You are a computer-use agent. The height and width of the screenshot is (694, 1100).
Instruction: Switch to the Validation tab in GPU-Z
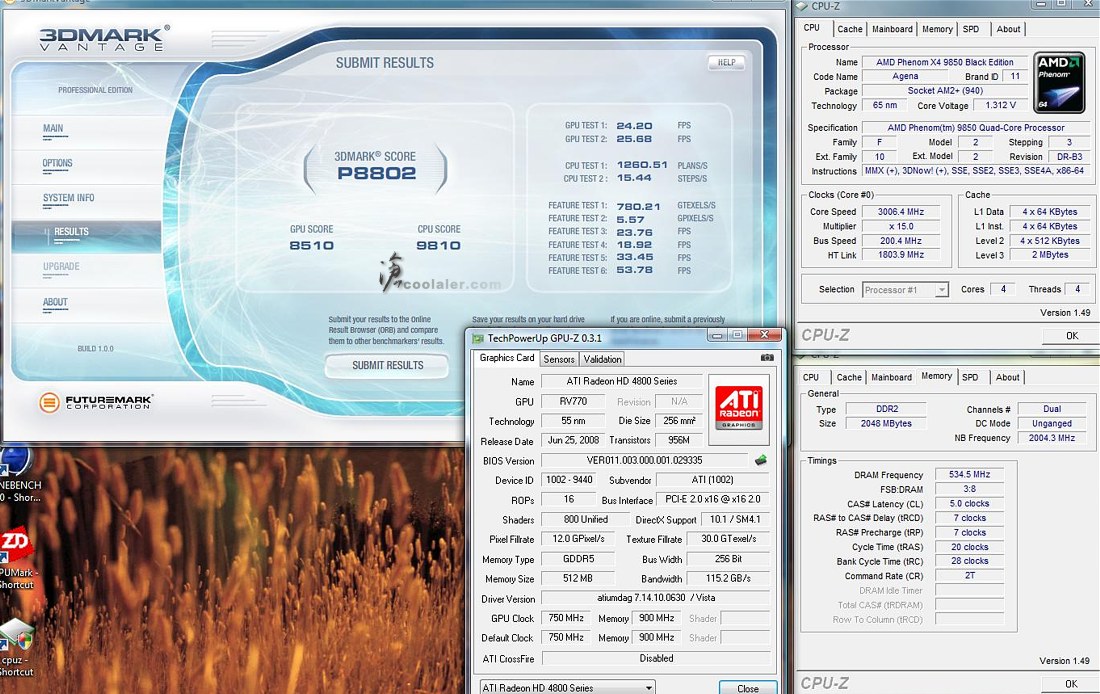[x=602, y=359]
